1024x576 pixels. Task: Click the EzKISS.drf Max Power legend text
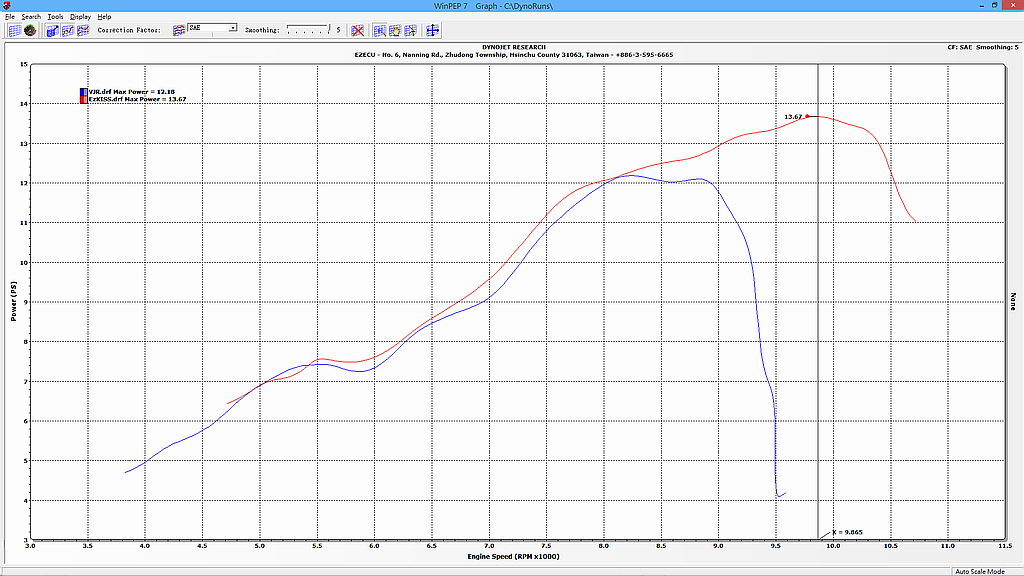pos(137,99)
